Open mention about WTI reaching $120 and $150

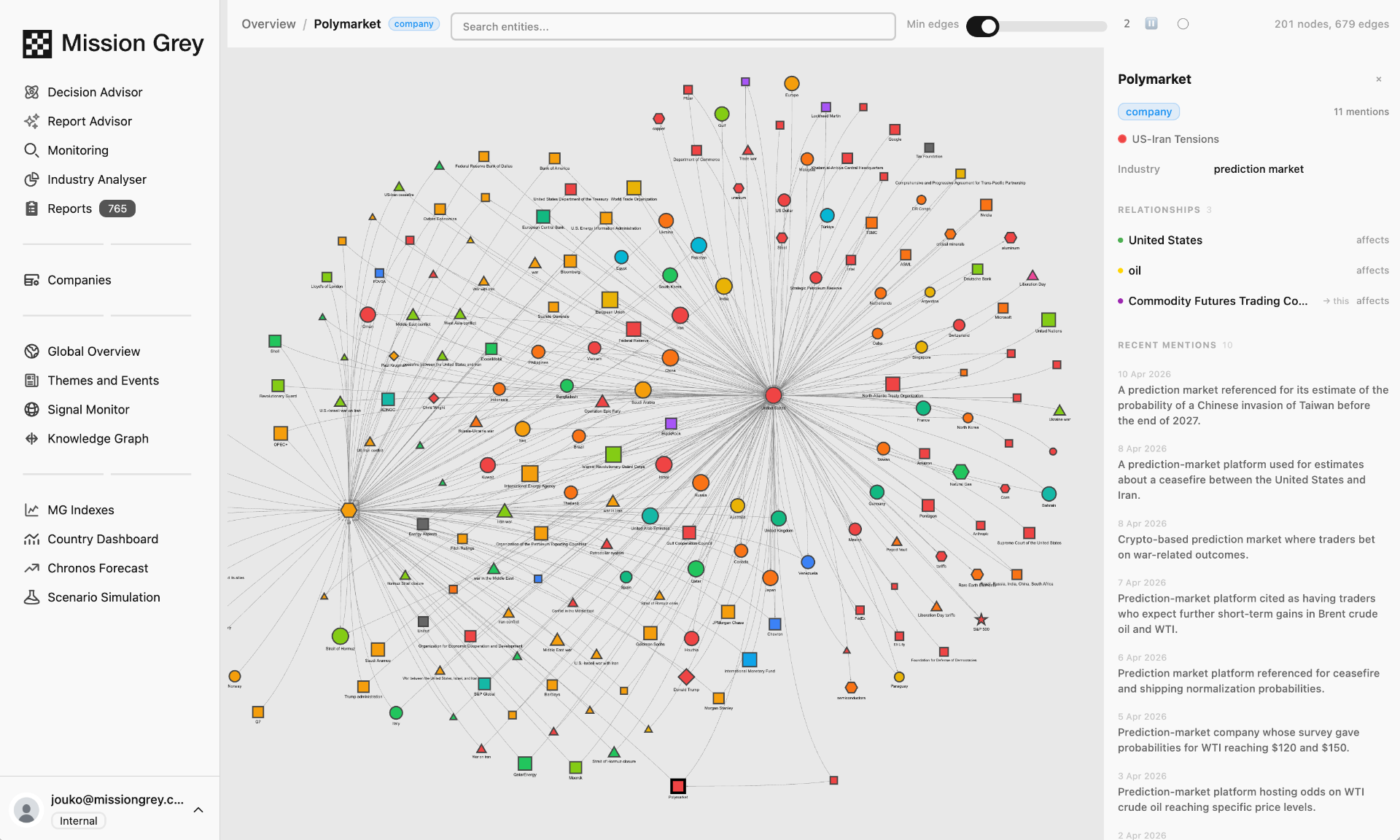click(x=1253, y=733)
